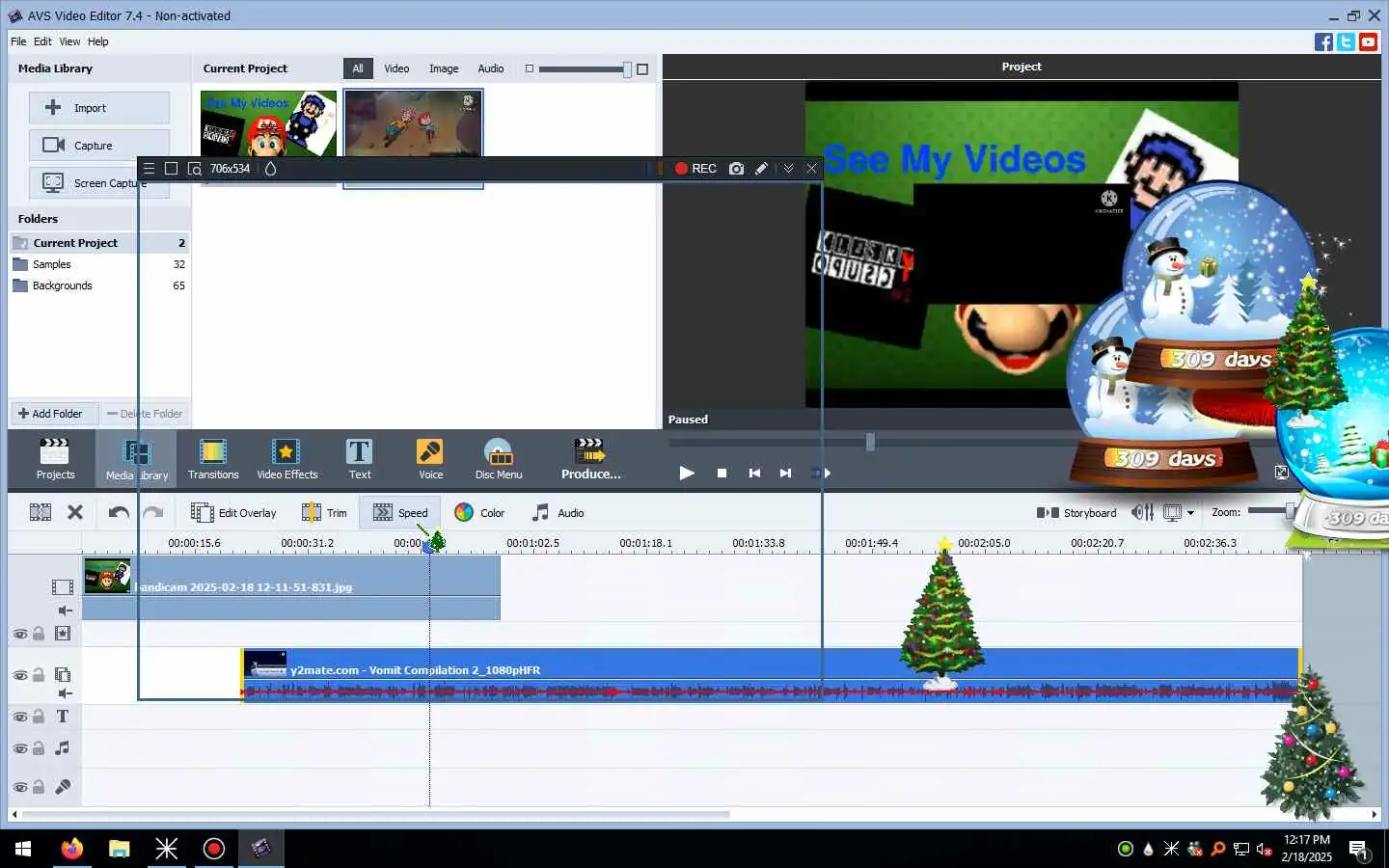Click the Capture button
Screen dimensions: 1389x868
(99, 146)
